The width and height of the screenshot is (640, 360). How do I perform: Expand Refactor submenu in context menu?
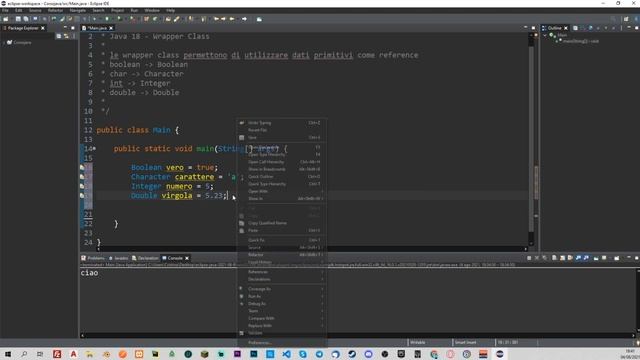(281, 255)
